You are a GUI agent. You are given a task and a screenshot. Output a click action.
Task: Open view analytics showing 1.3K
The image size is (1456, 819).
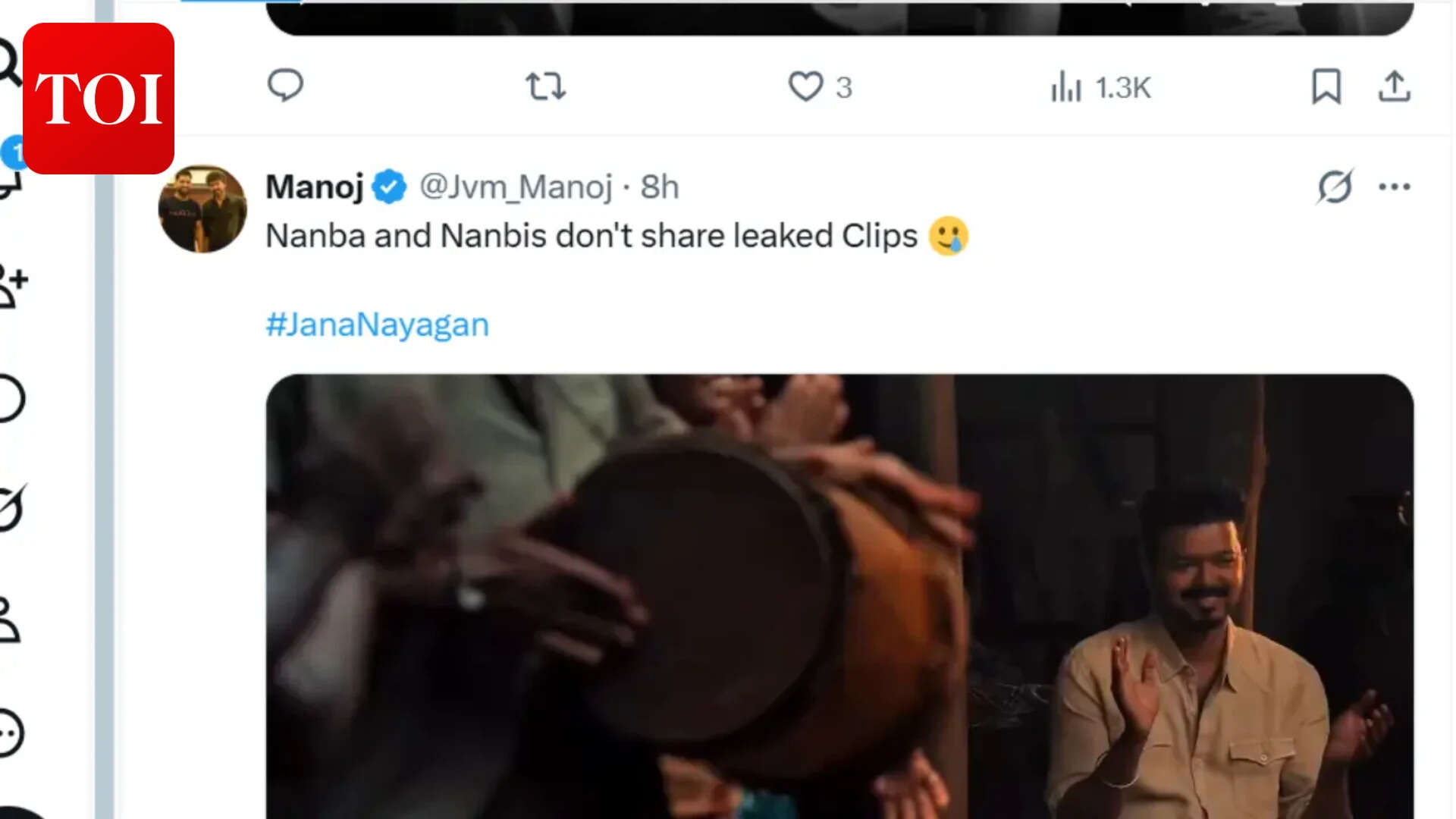click(x=1100, y=87)
